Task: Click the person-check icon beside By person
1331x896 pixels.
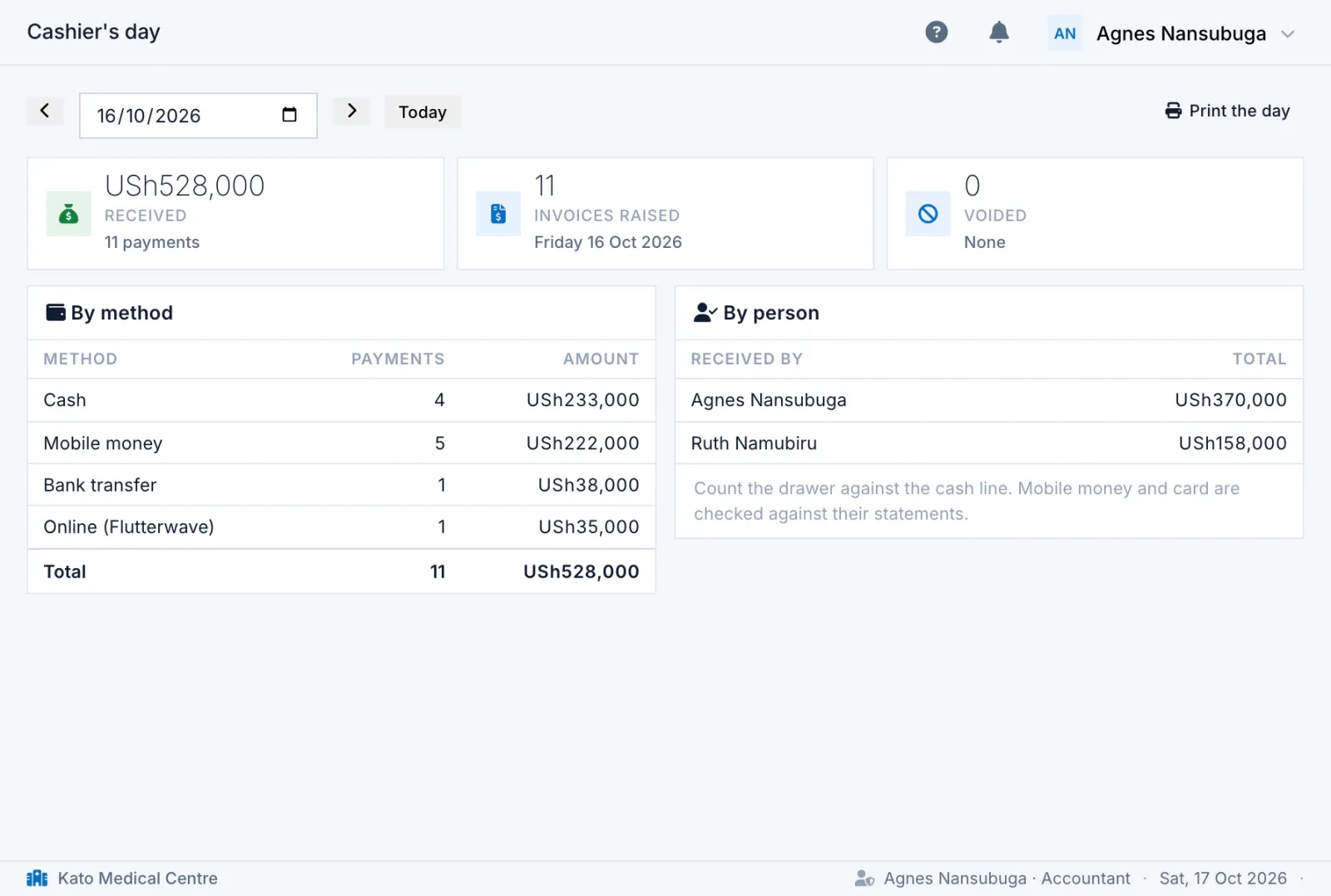Action: (x=705, y=313)
